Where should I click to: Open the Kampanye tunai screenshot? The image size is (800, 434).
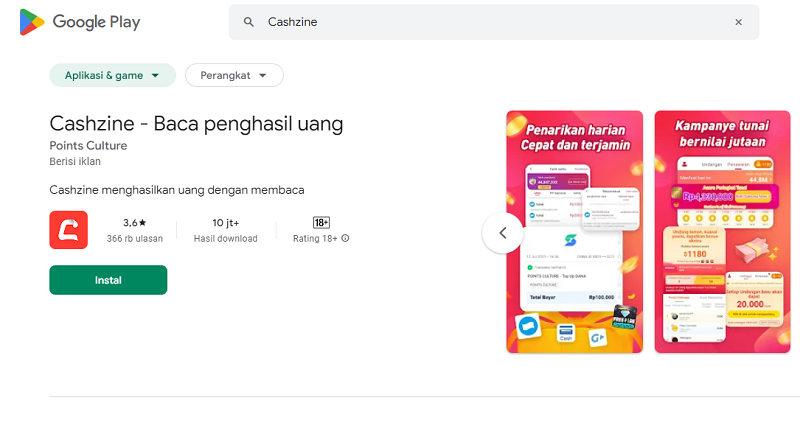tap(722, 232)
